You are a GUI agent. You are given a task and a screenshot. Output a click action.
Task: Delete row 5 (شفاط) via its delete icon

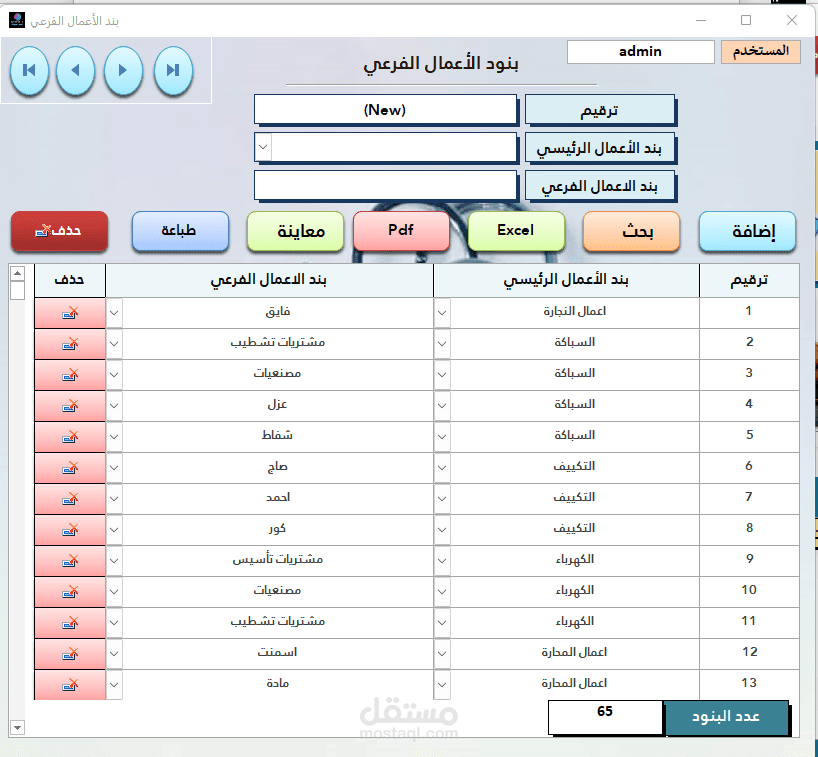coord(70,437)
